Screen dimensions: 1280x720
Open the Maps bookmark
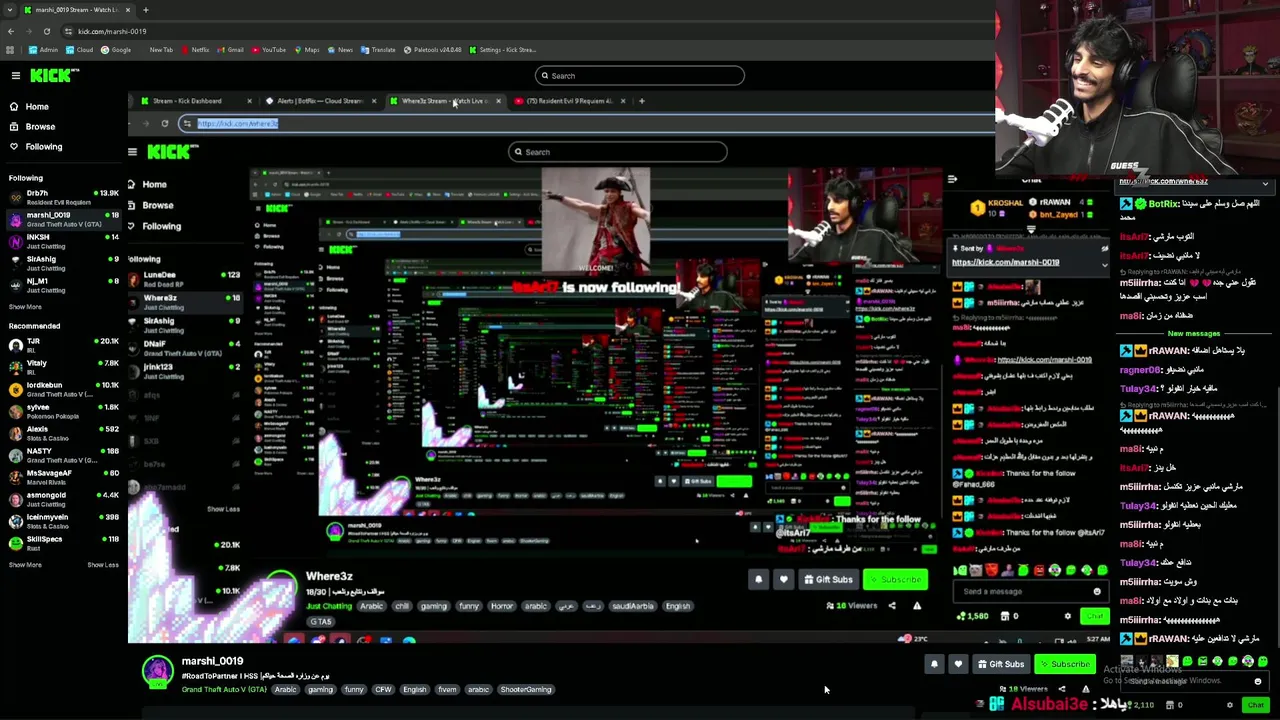pyautogui.click(x=307, y=50)
